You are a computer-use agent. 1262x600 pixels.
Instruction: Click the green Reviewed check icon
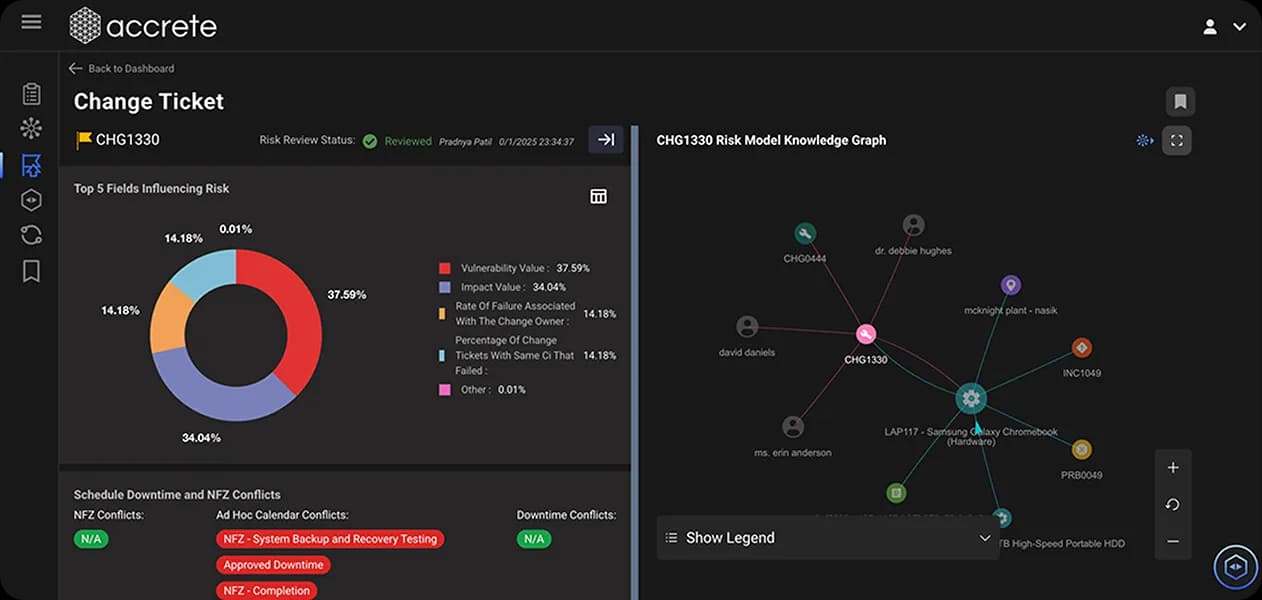pos(370,141)
